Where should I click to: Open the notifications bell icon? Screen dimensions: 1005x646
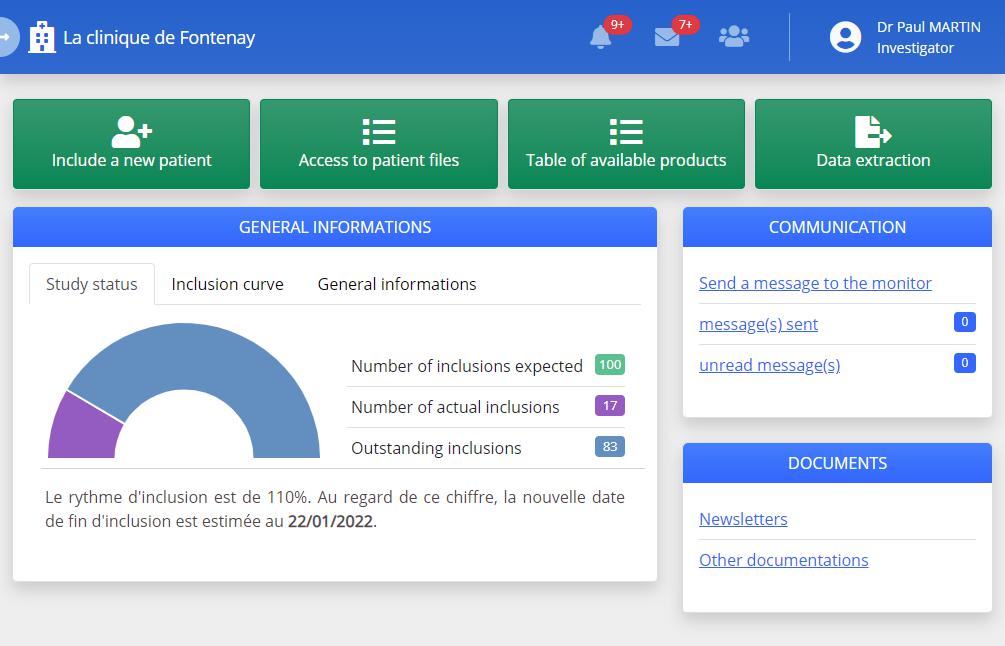(x=601, y=38)
